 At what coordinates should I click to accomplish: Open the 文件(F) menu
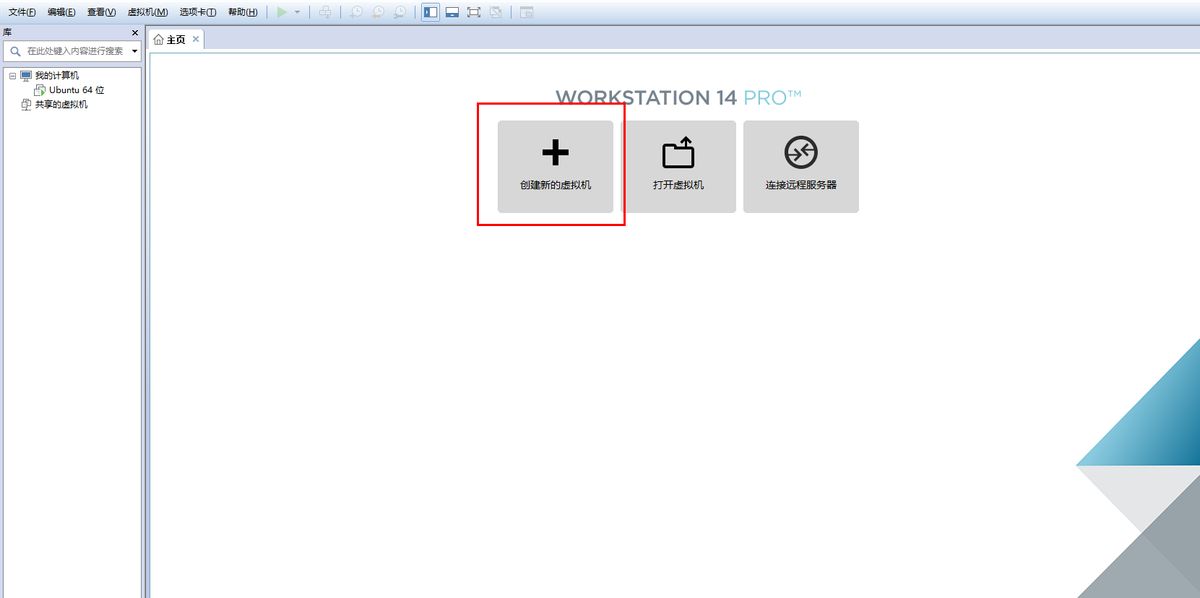click(22, 12)
